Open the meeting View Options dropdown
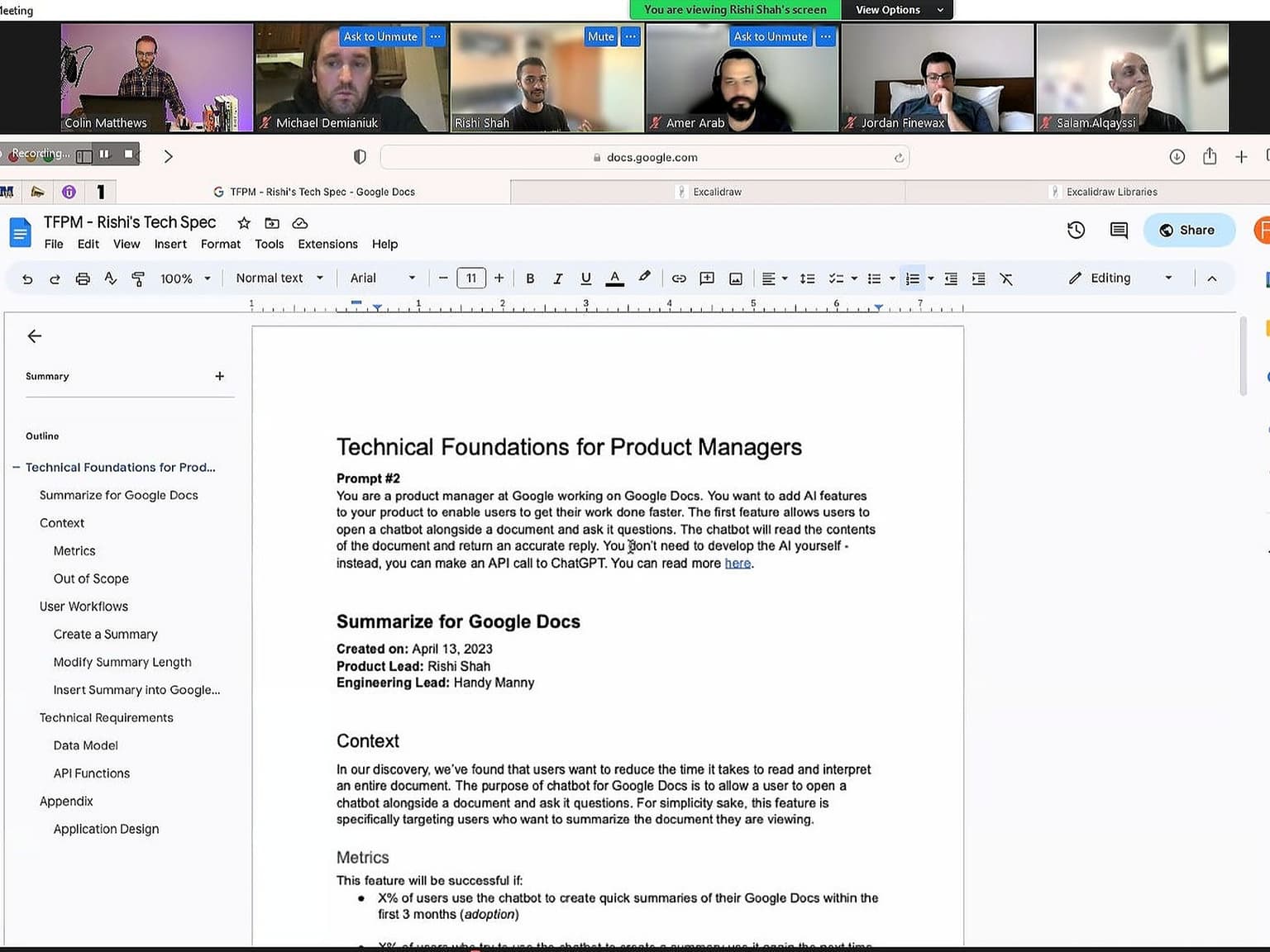Image resolution: width=1270 pixels, height=952 pixels. [898, 10]
